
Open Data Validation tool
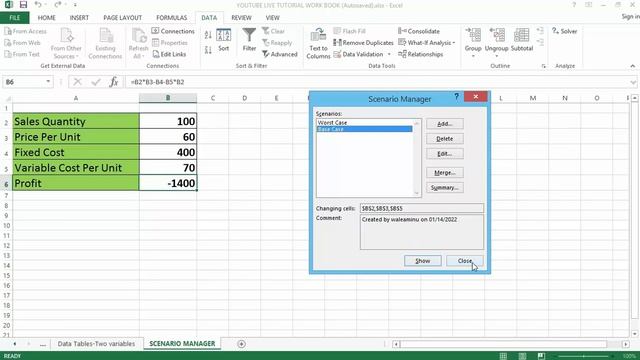pos(358,54)
